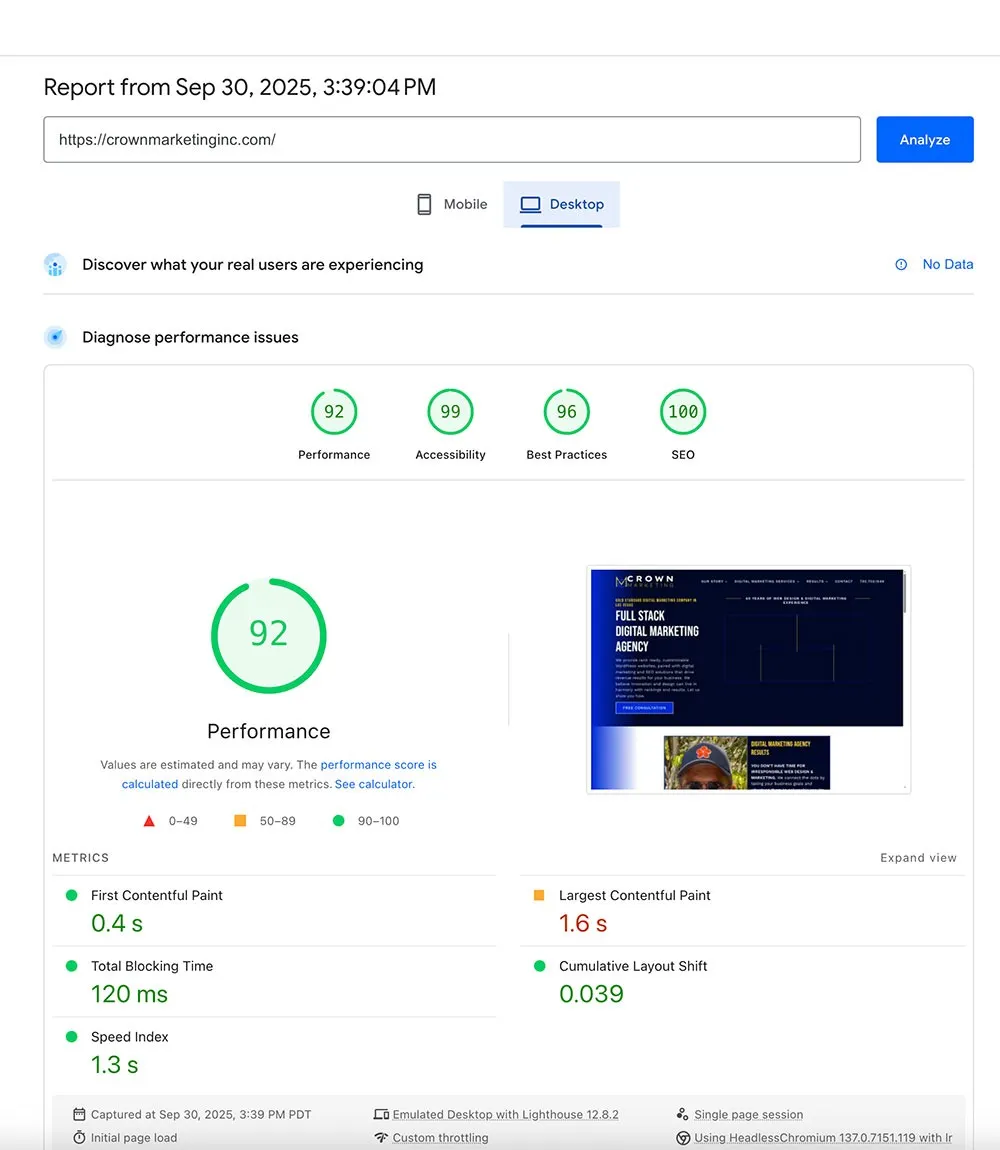1000x1150 pixels.
Task: Click the No Data link
Action: click(x=948, y=264)
